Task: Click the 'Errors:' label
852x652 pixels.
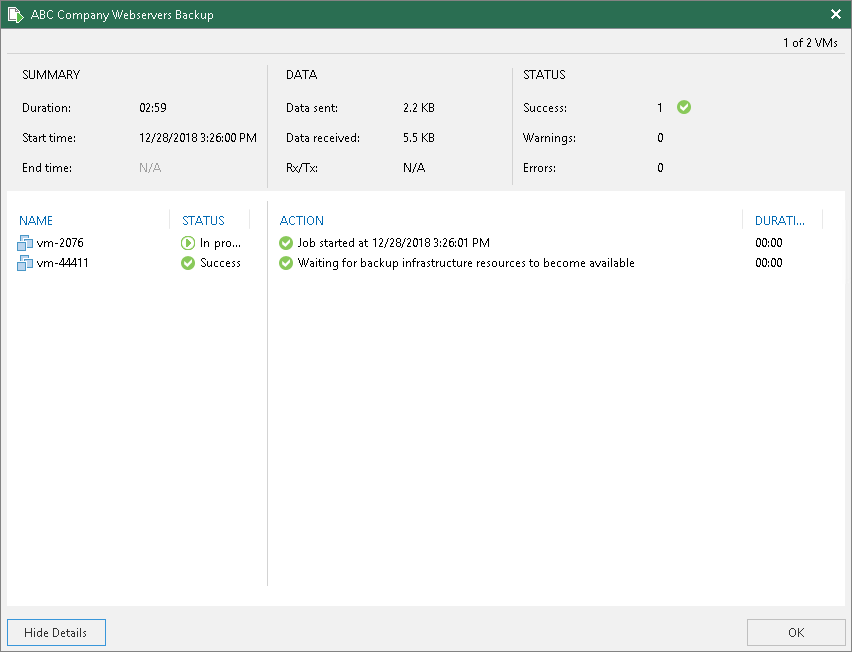Action: point(539,168)
